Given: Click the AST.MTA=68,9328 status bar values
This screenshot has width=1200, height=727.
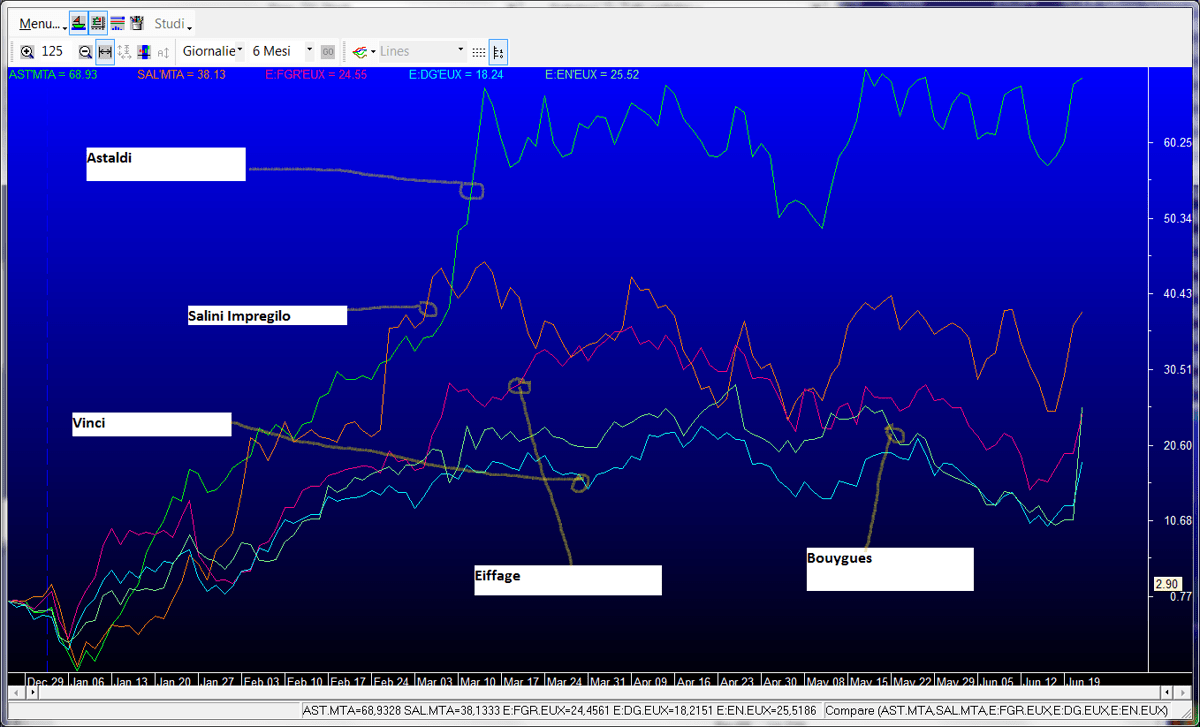Looking at the screenshot, I should (x=561, y=711).
